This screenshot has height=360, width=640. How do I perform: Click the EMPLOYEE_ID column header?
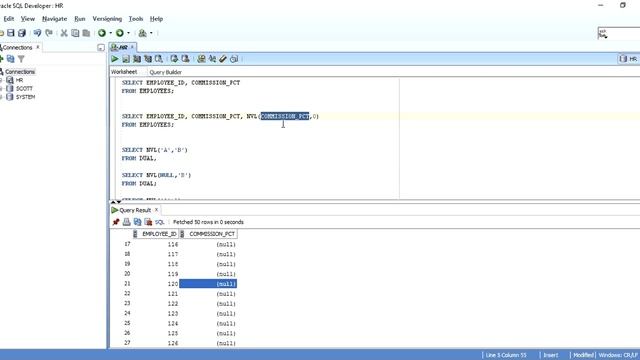click(156, 234)
